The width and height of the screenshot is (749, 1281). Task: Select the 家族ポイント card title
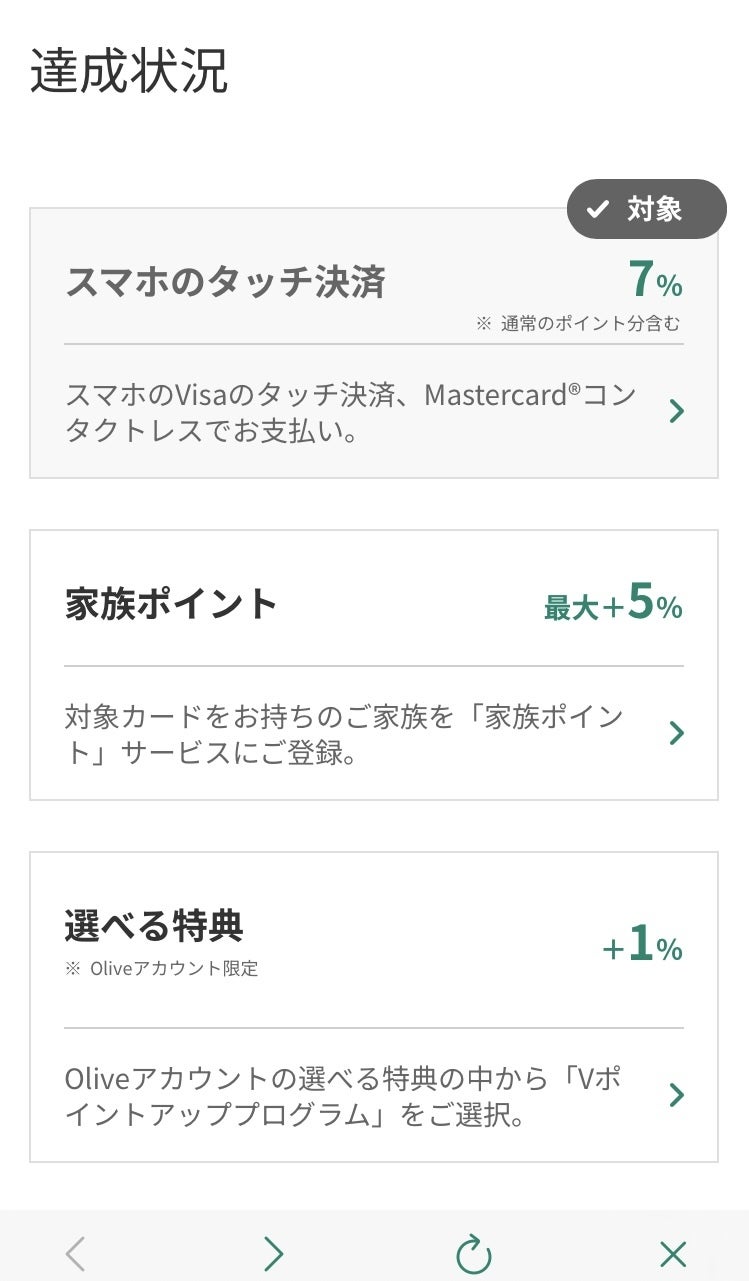tap(171, 604)
